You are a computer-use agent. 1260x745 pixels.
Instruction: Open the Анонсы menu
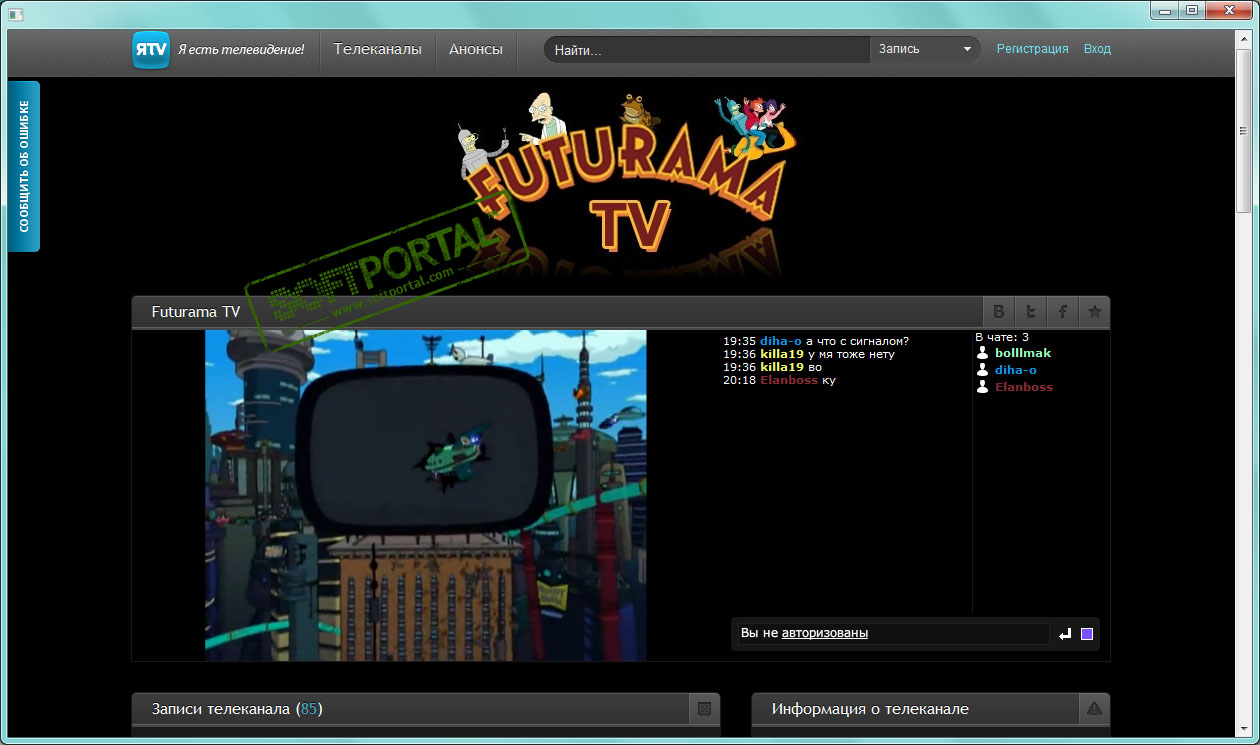click(476, 49)
